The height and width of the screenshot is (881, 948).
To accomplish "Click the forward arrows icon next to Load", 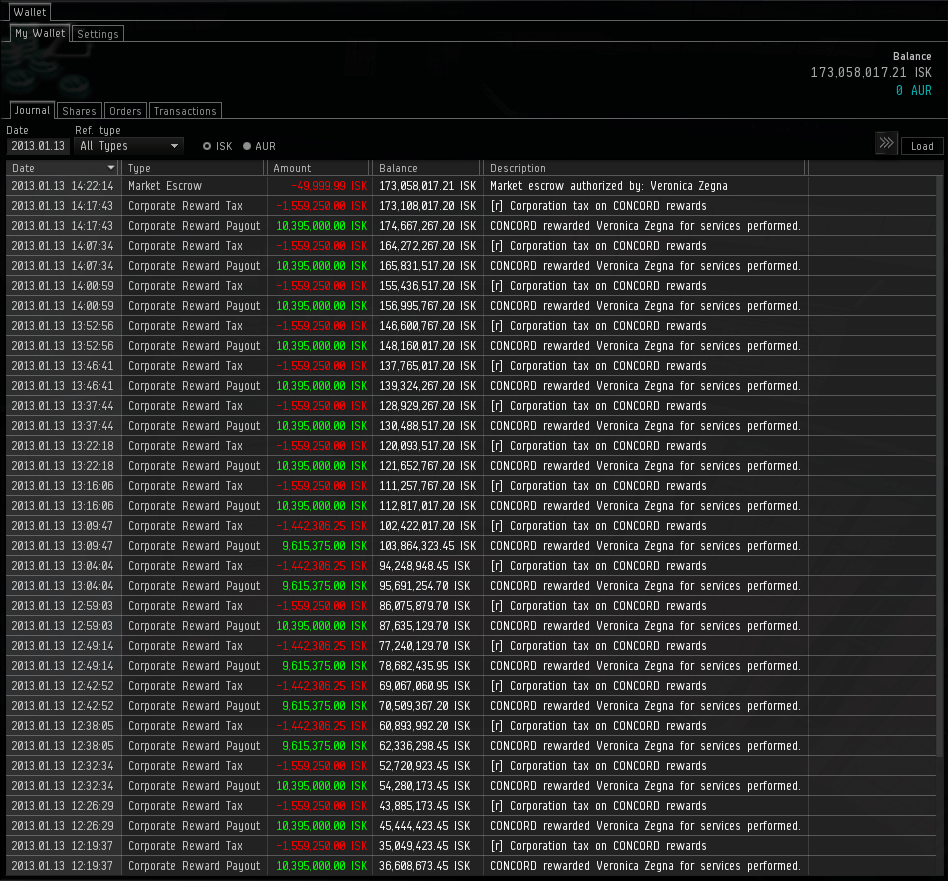I will click(886, 143).
